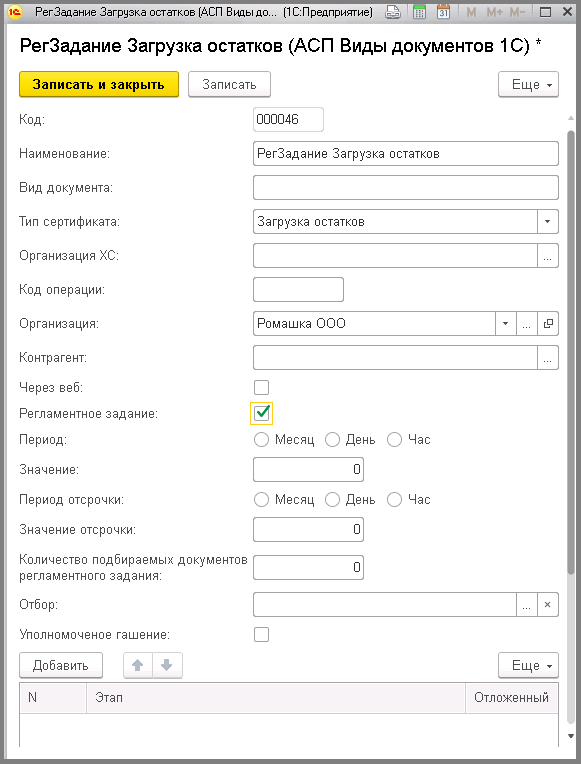This screenshot has width=581, height=764.
Task: Expand the Тип сертификата dropdown
Action: pos(548,222)
